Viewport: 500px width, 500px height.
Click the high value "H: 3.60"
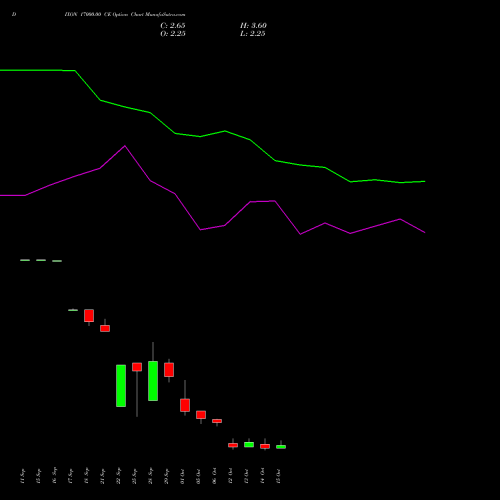pos(253,26)
